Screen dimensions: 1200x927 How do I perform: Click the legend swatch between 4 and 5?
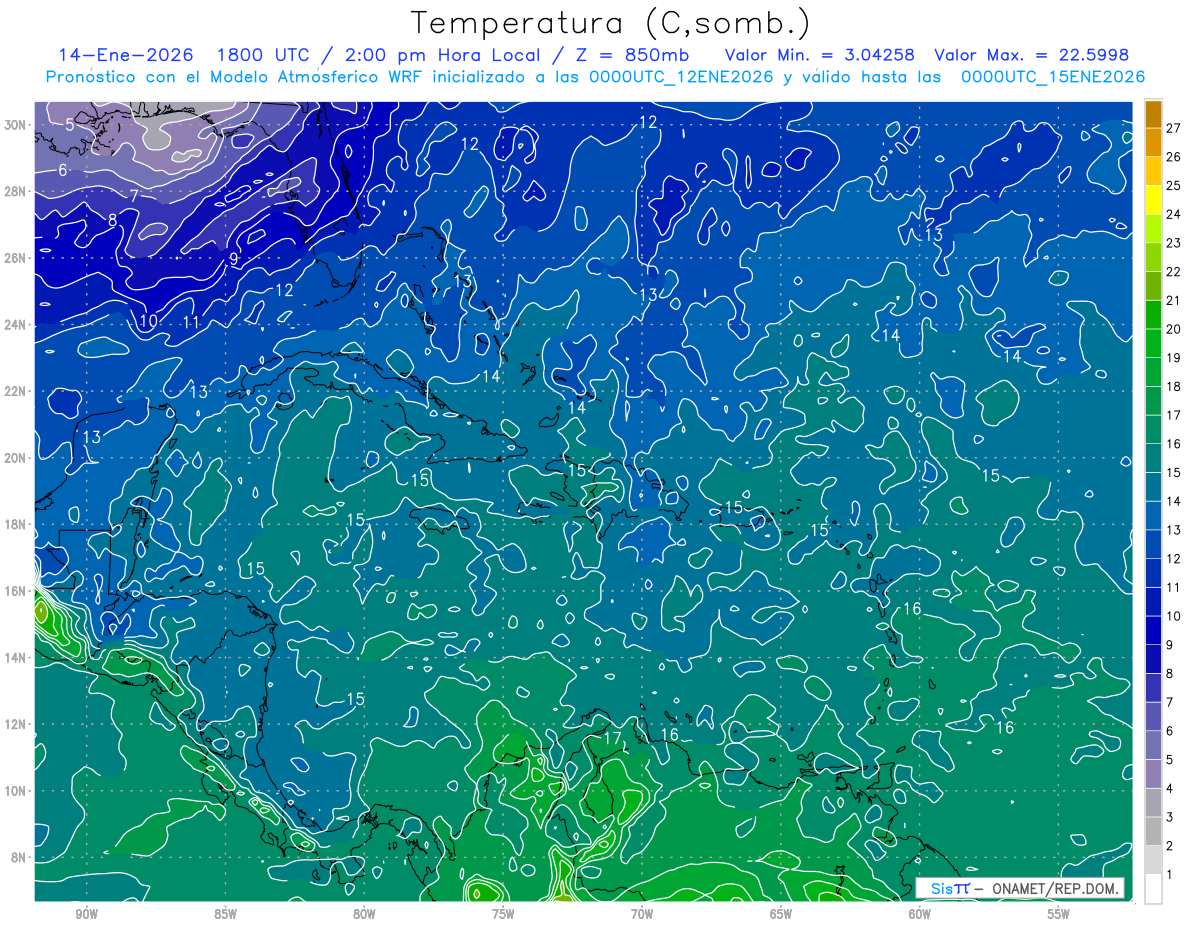[x=1153, y=774]
